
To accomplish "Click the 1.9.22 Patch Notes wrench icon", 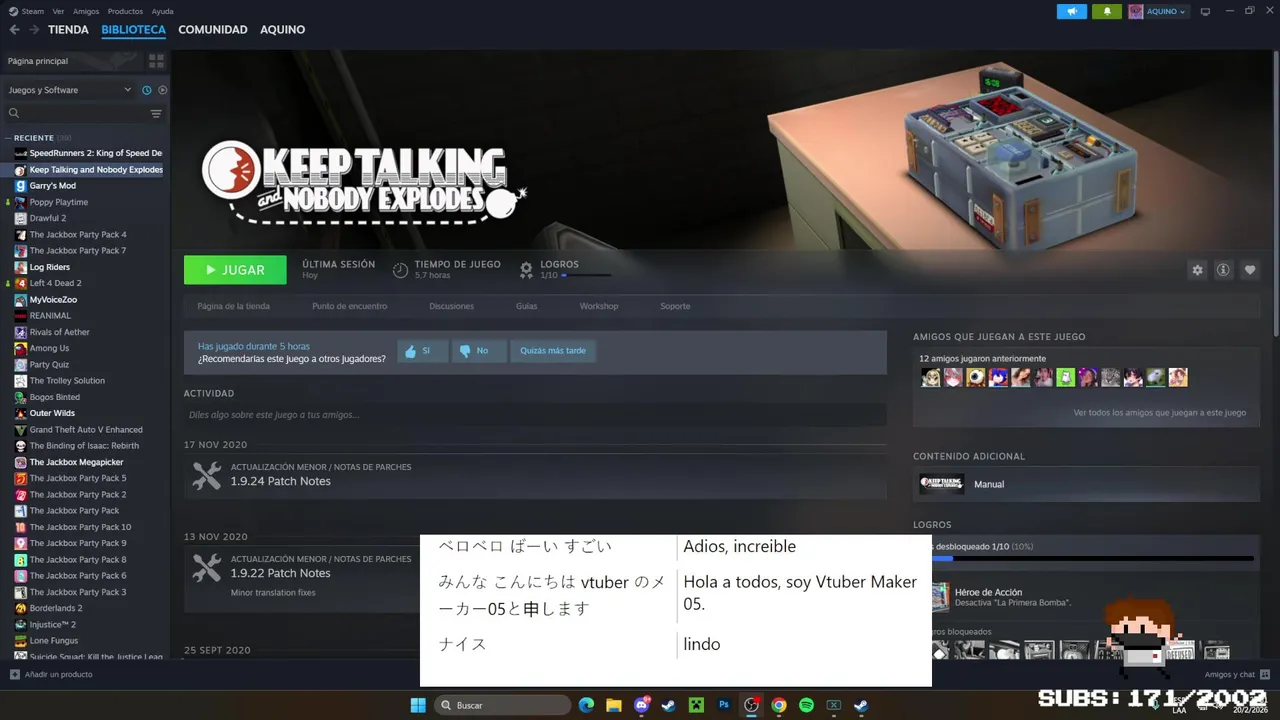I will point(207,567).
